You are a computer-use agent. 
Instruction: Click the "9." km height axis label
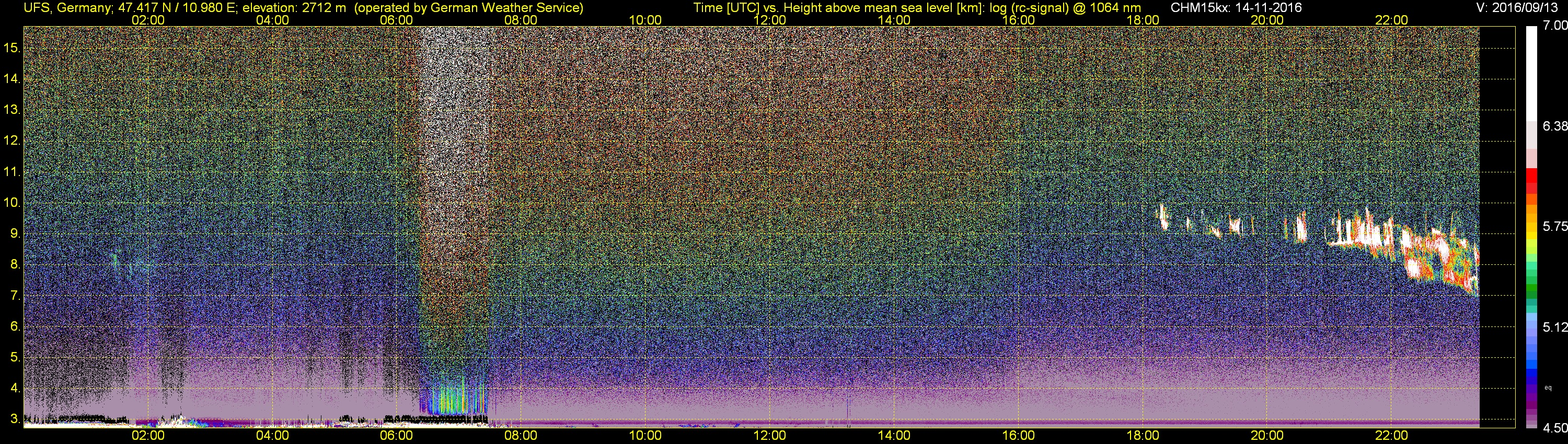(16, 233)
